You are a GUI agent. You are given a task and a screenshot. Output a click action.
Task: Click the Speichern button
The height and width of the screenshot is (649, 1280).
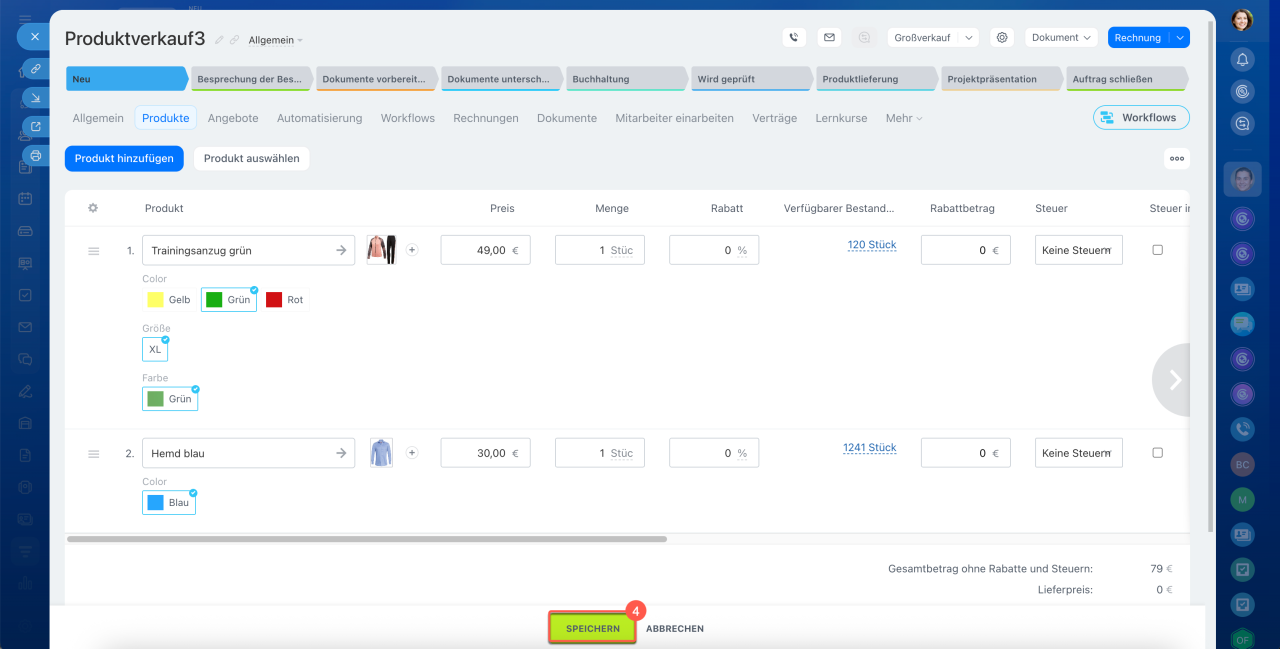[592, 628]
